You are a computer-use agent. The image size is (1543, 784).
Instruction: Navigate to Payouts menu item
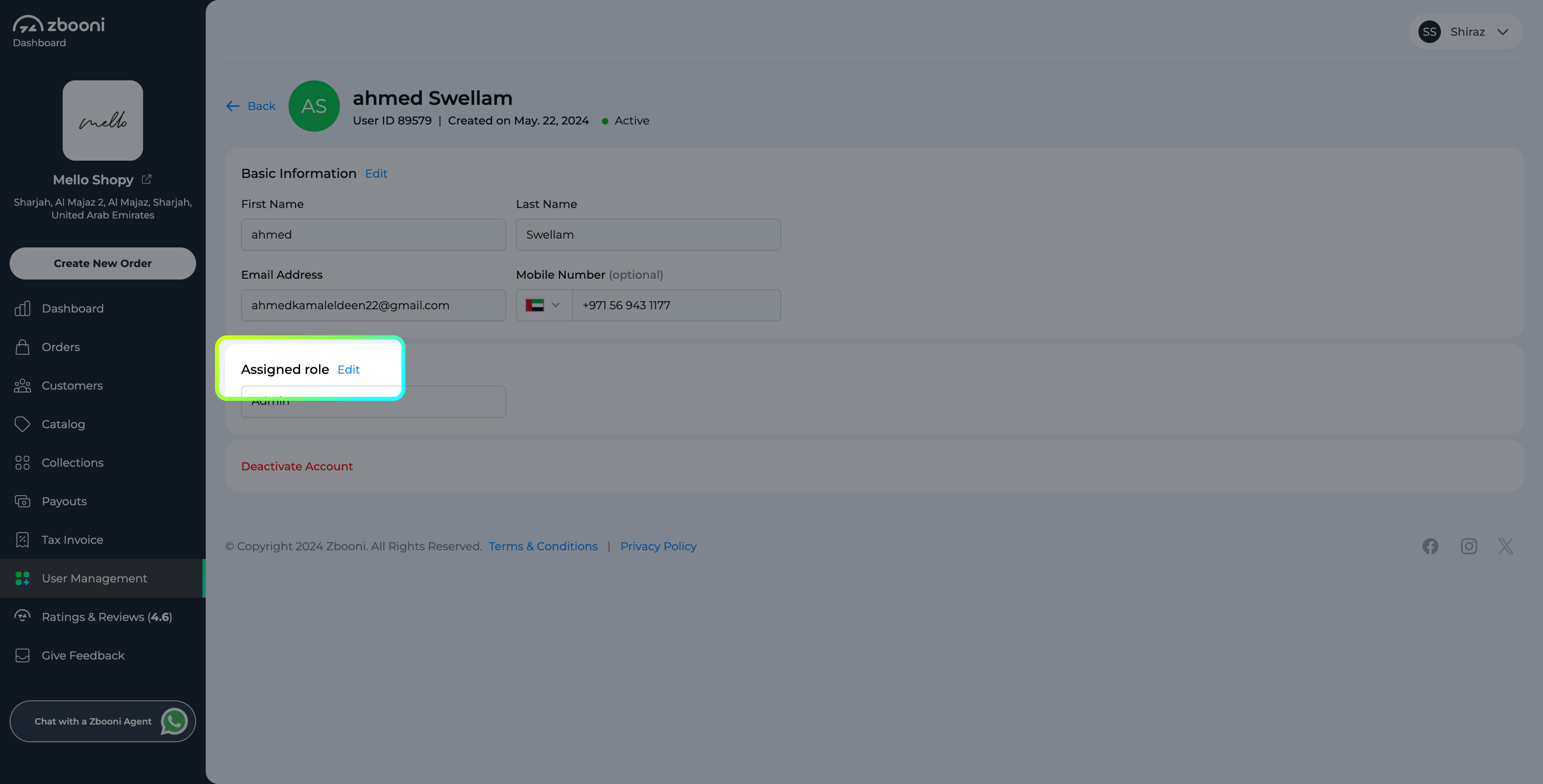102,501
